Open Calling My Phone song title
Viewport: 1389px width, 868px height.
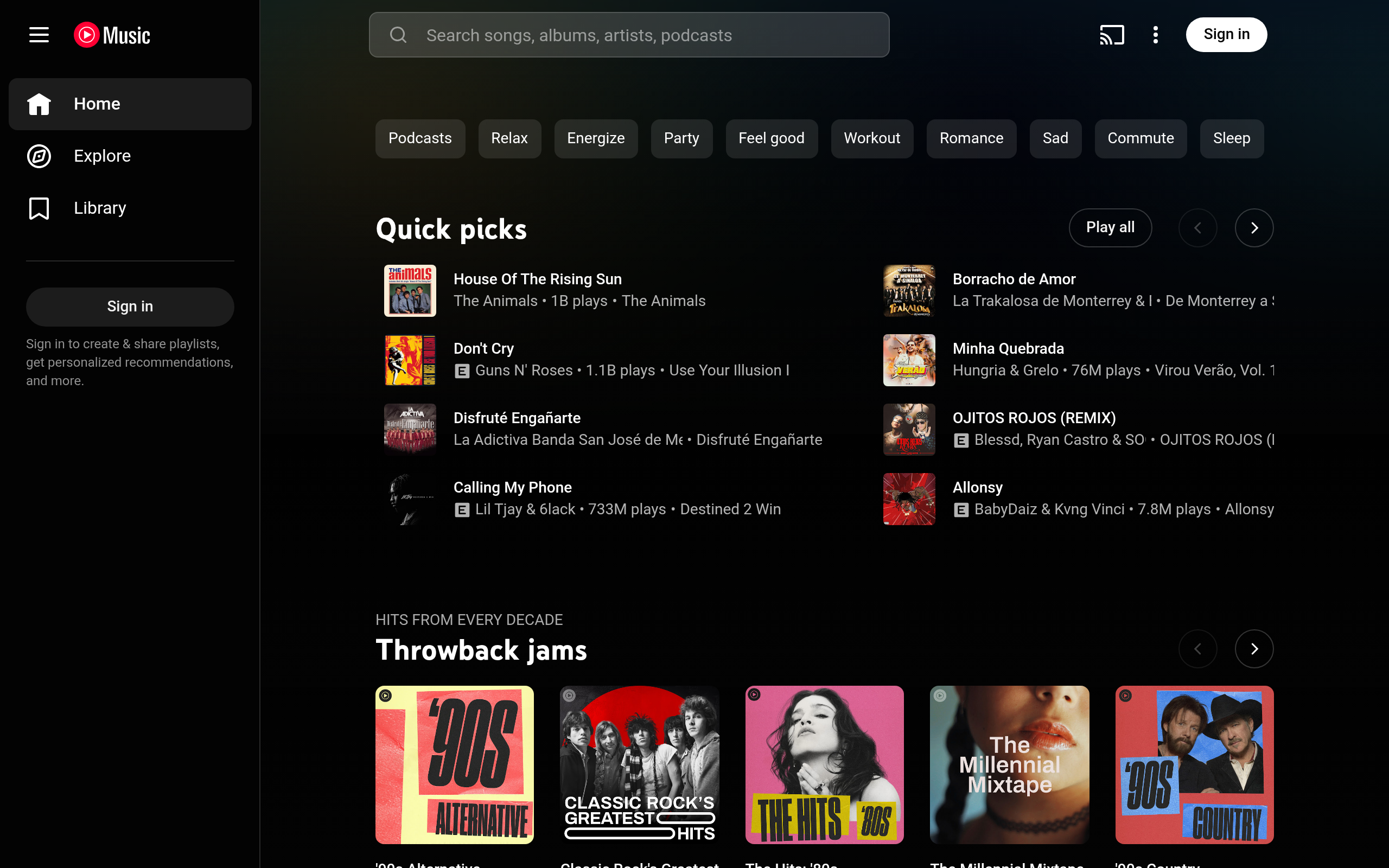(513, 487)
